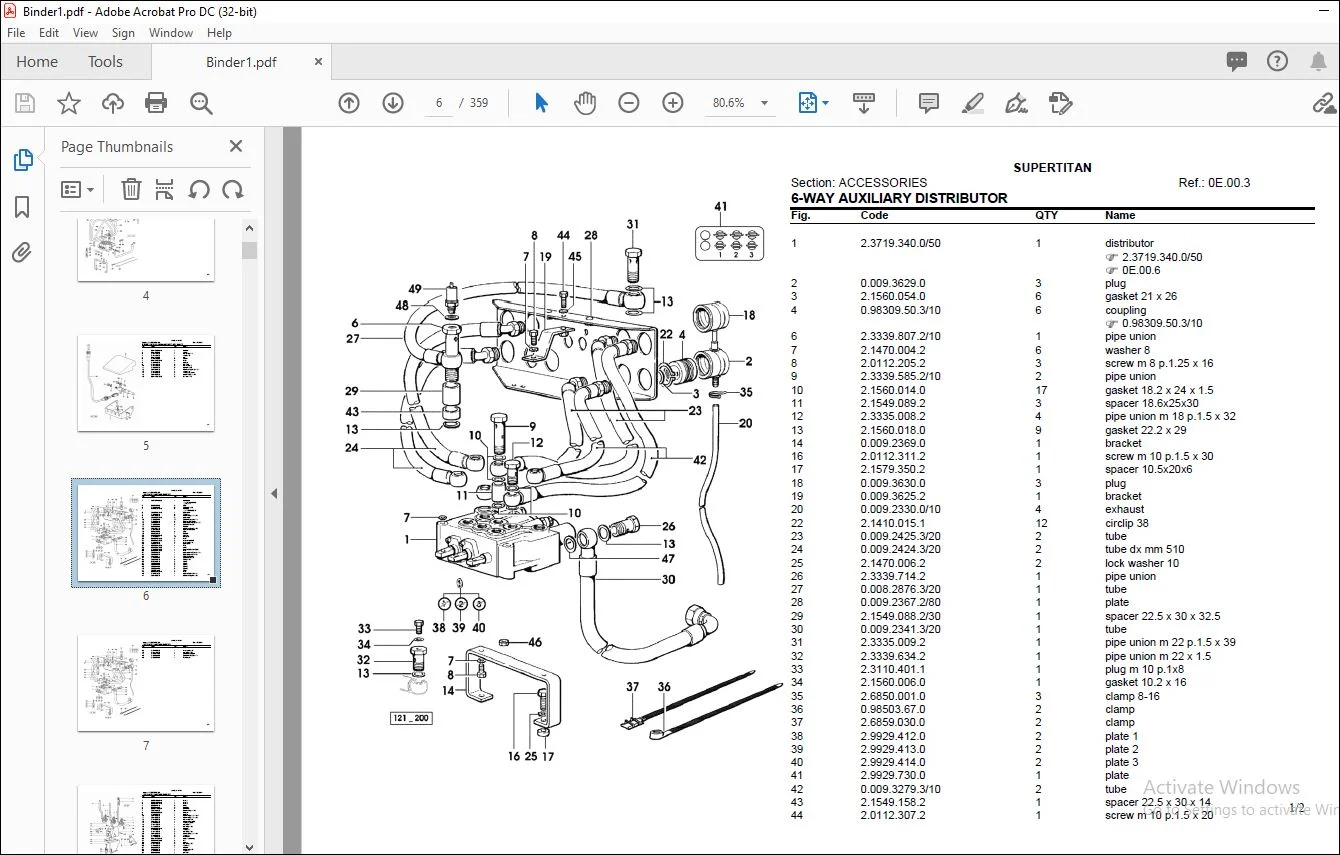
Task: Rotate page clockwise
Action: coord(233,189)
